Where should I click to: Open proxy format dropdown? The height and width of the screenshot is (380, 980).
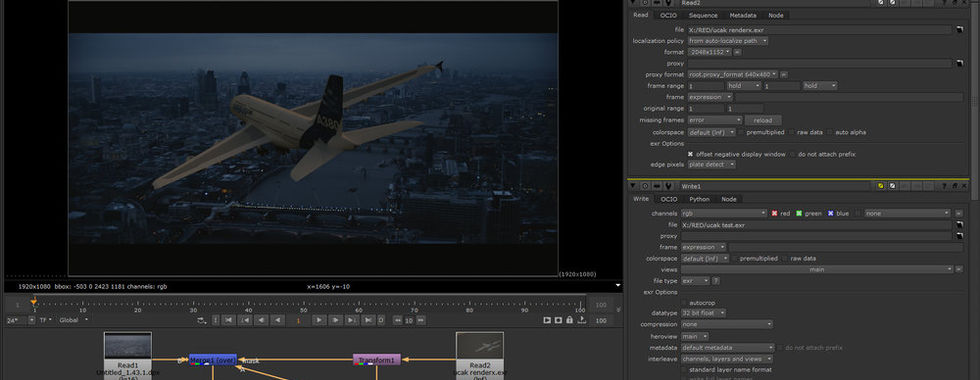pyautogui.click(x=732, y=74)
